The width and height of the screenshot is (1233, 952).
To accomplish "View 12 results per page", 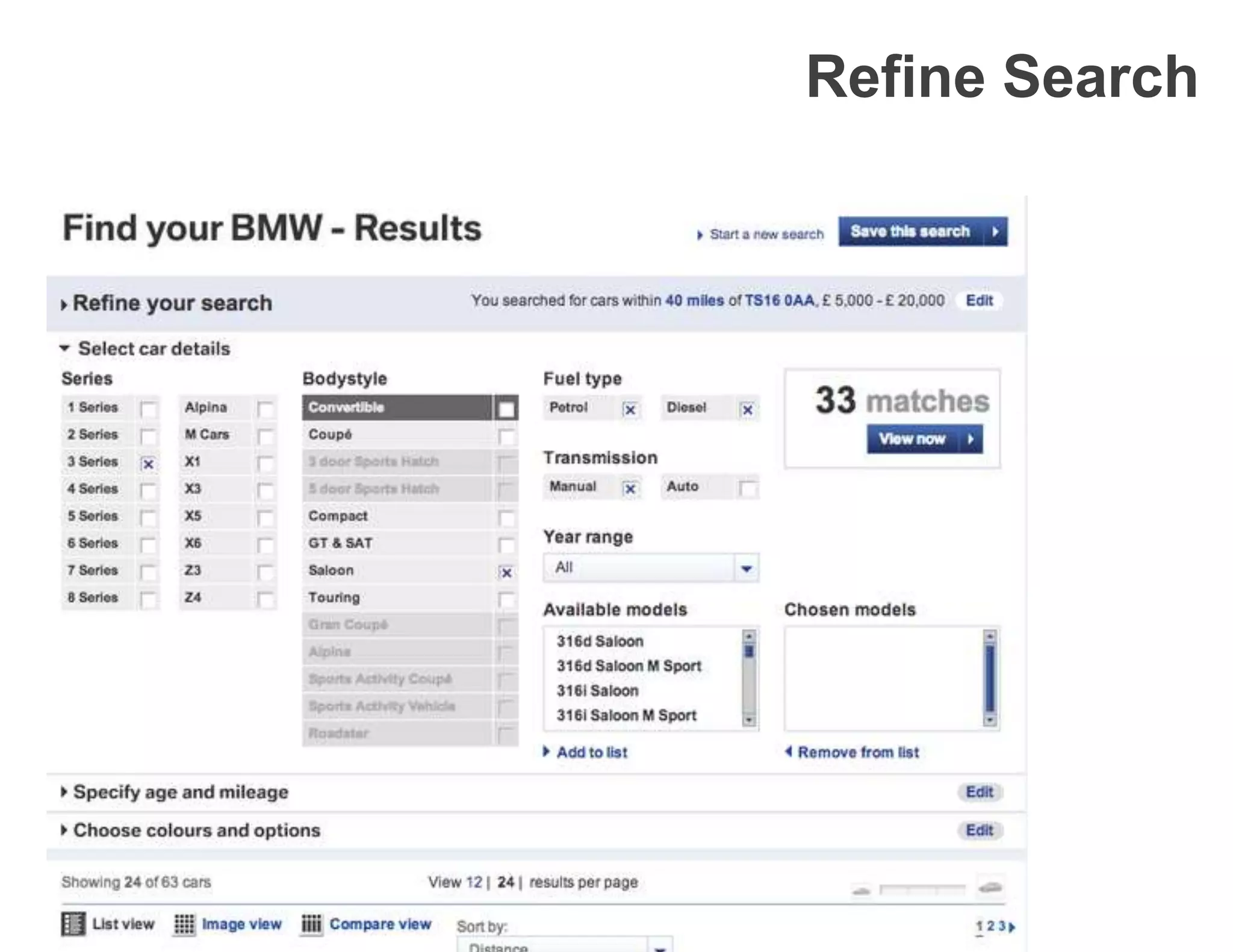I will [x=474, y=882].
